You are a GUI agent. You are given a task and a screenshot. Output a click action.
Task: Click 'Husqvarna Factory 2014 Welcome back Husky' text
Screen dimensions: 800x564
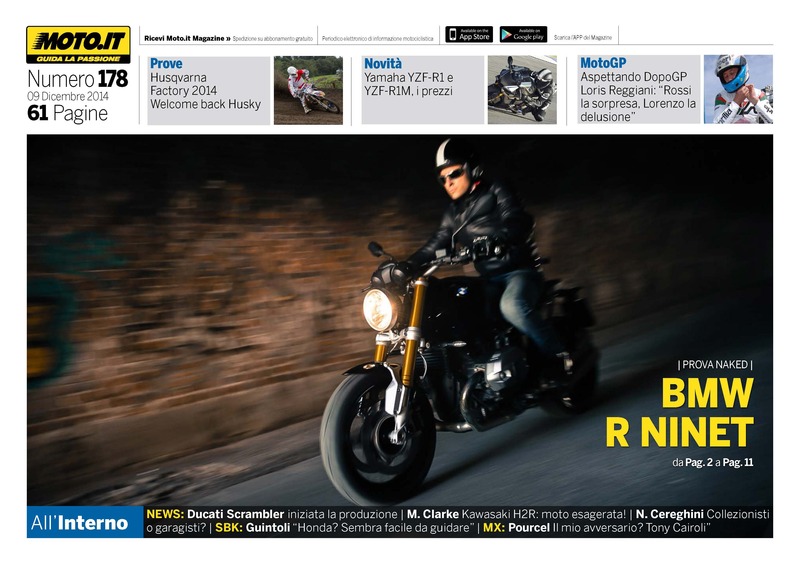click(205, 91)
